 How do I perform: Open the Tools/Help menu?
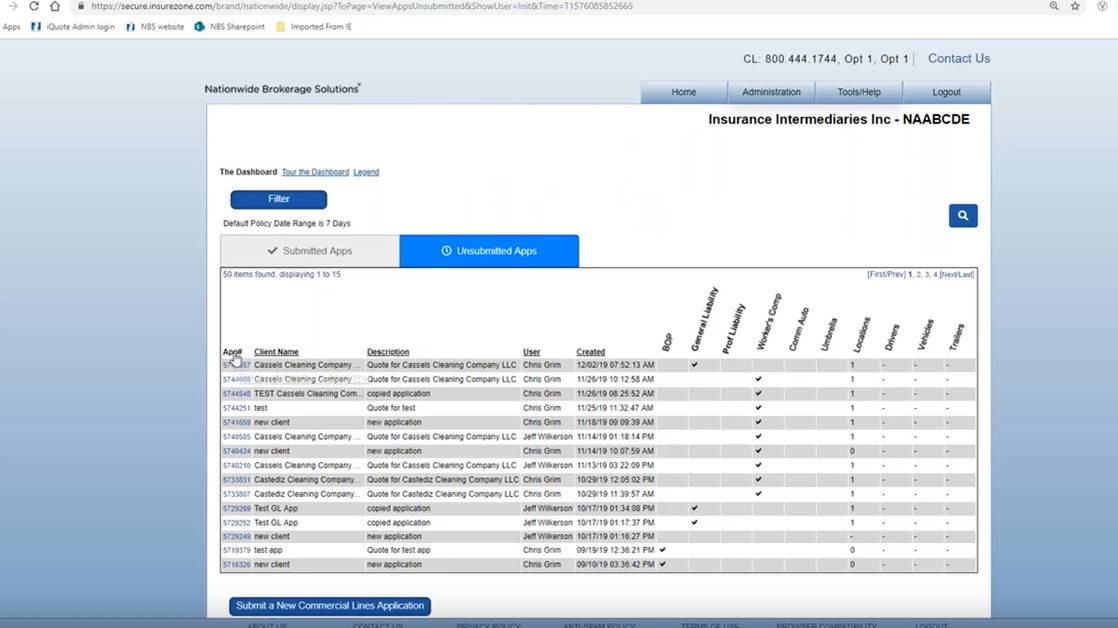click(x=859, y=92)
